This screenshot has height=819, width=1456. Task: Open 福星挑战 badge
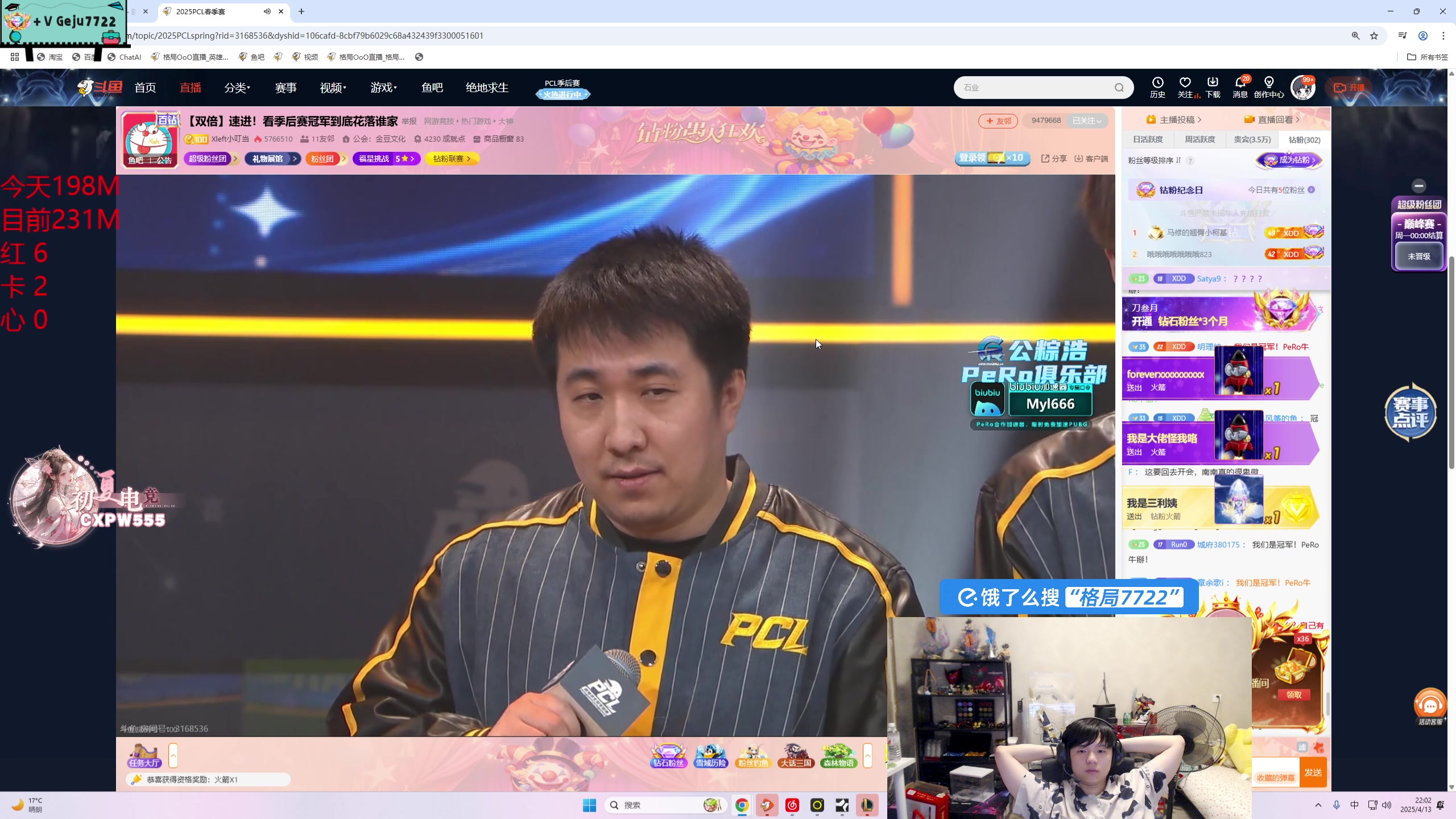(386, 159)
